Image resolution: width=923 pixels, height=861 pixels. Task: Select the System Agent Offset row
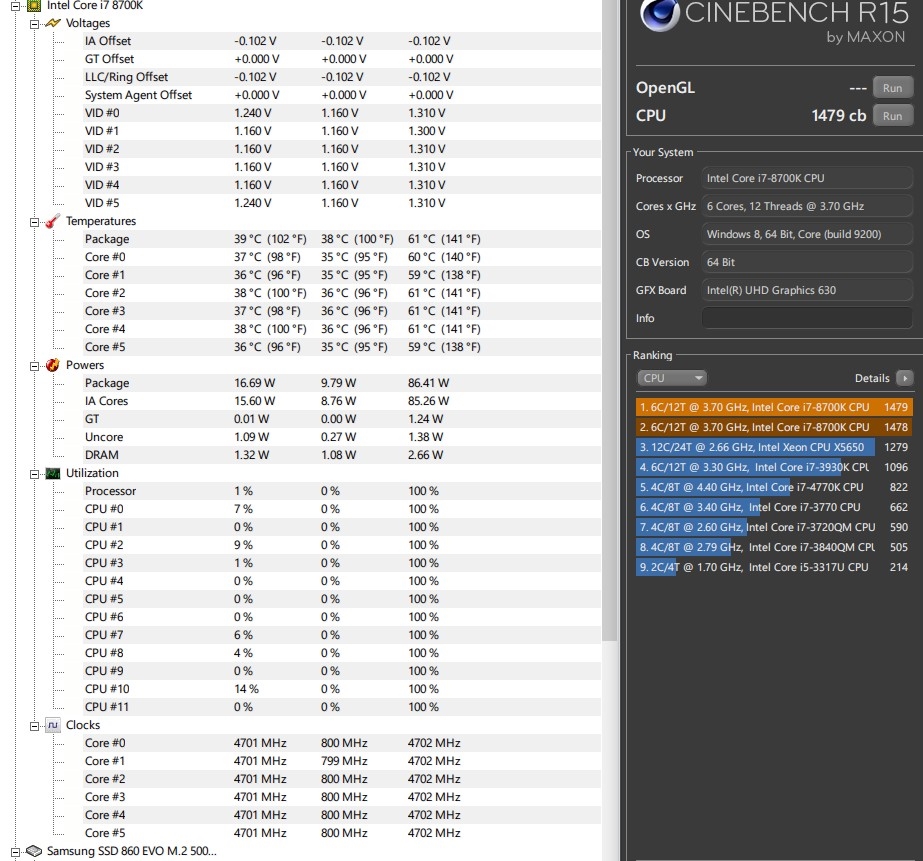[x=341, y=95]
